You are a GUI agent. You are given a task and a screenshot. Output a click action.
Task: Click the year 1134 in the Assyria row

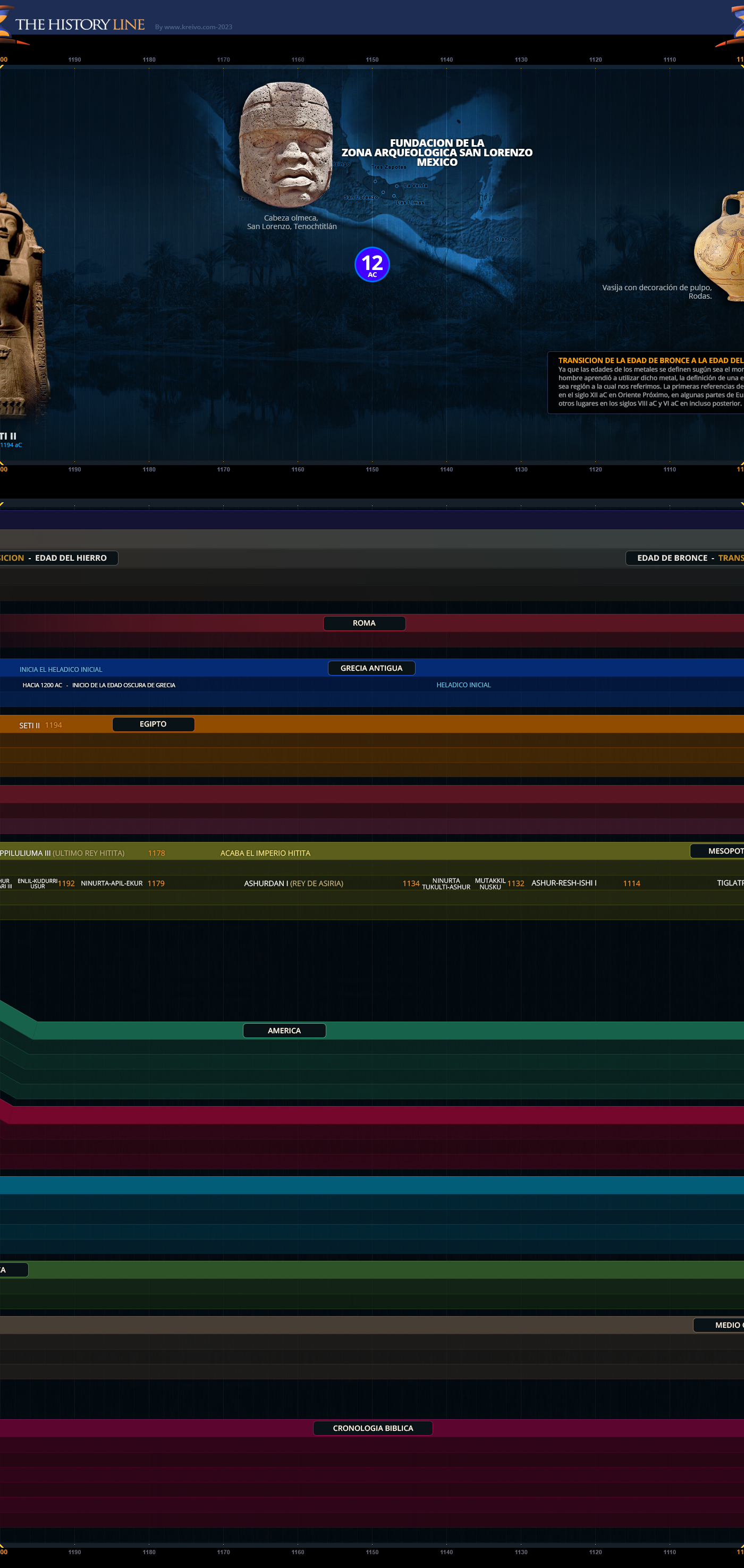point(411,883)
